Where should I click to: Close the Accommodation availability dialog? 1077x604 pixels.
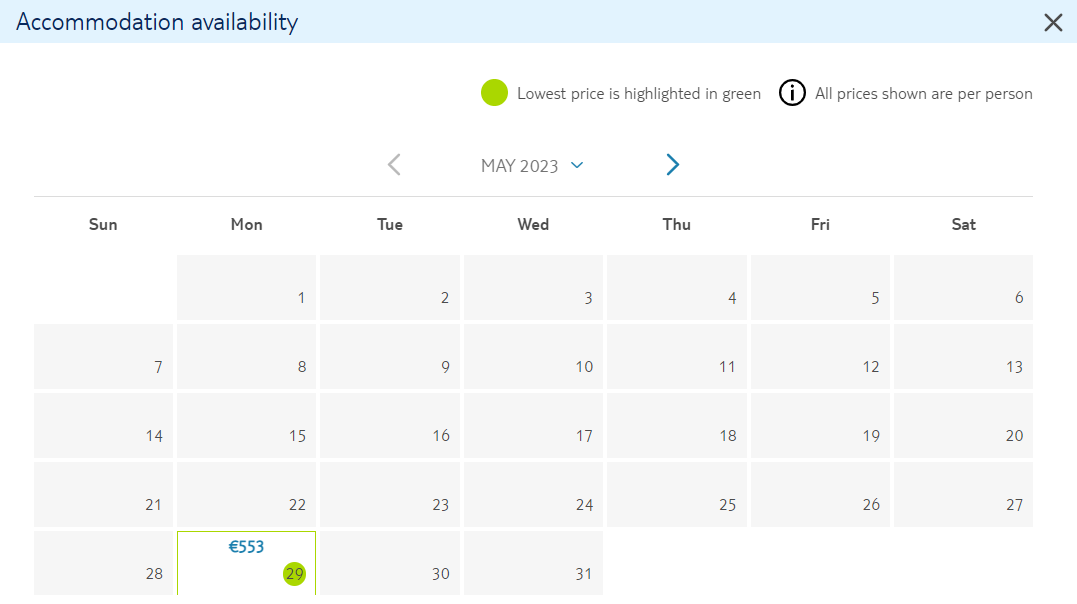coord(1053,23)
